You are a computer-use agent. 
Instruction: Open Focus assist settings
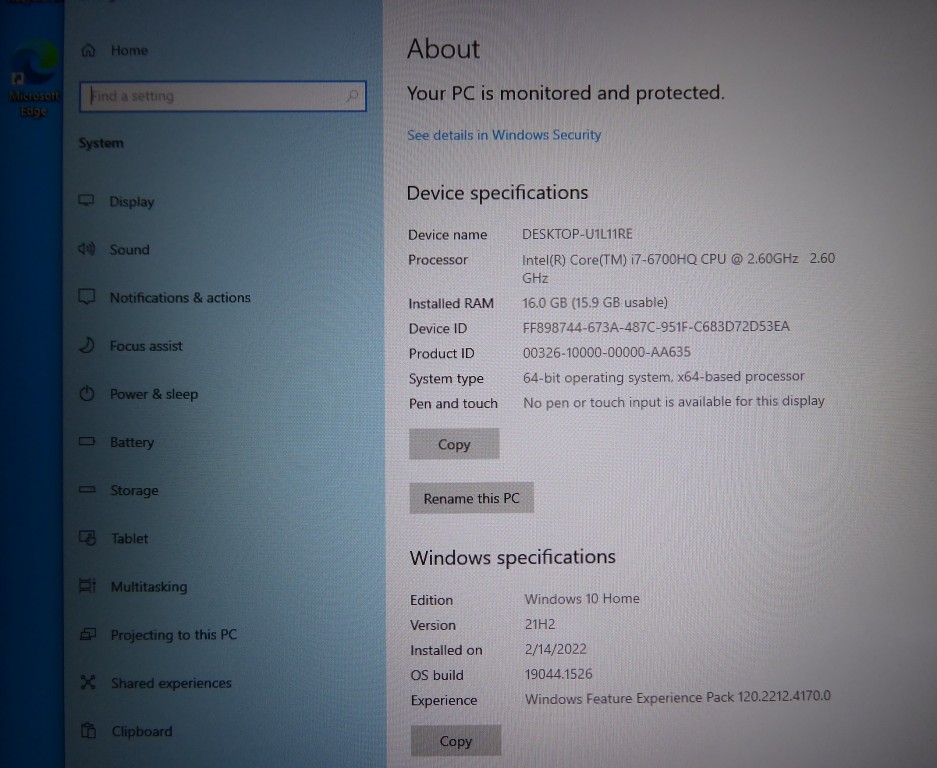click(x=146, y=345)
